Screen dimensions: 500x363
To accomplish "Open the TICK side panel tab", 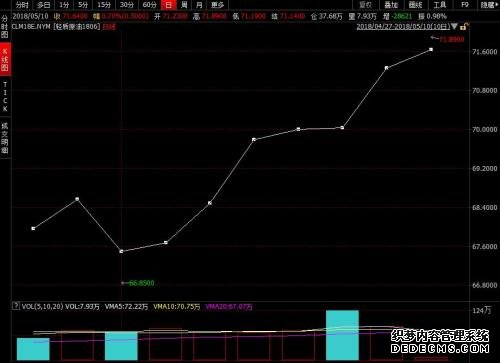I will pos(5,97).
